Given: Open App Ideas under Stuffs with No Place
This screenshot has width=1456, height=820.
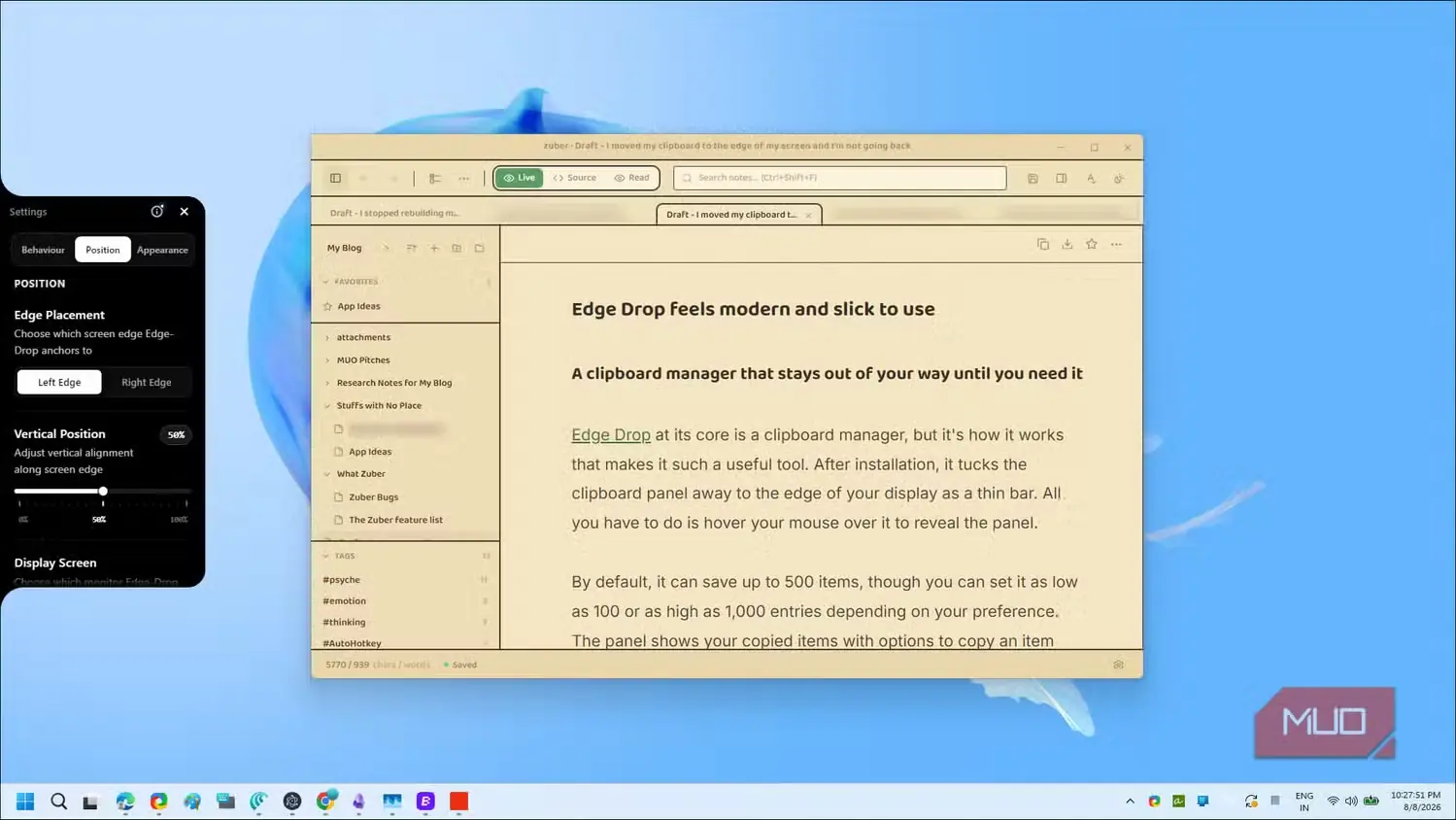Looking at the screenshot, I should pos(370,452).
